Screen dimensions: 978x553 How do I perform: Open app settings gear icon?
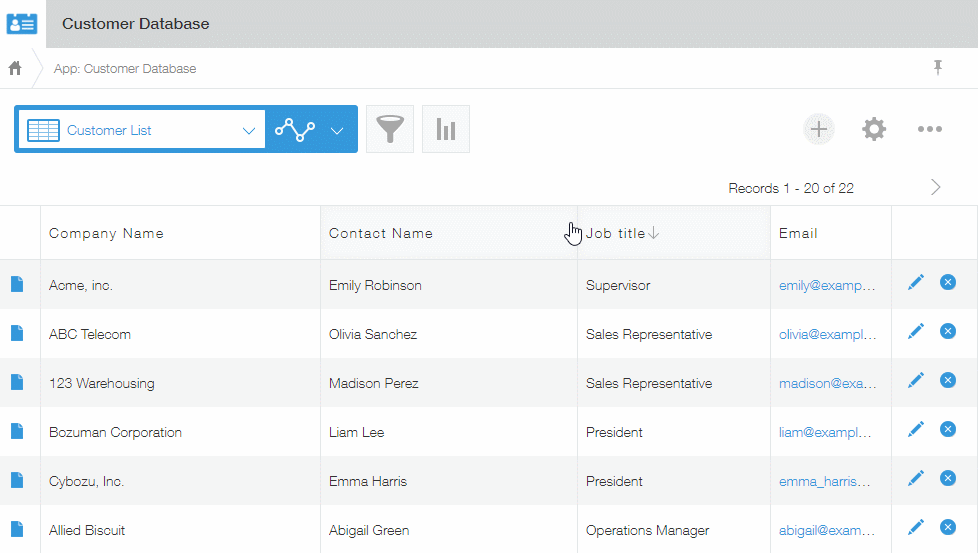click(x=874, y=129)
